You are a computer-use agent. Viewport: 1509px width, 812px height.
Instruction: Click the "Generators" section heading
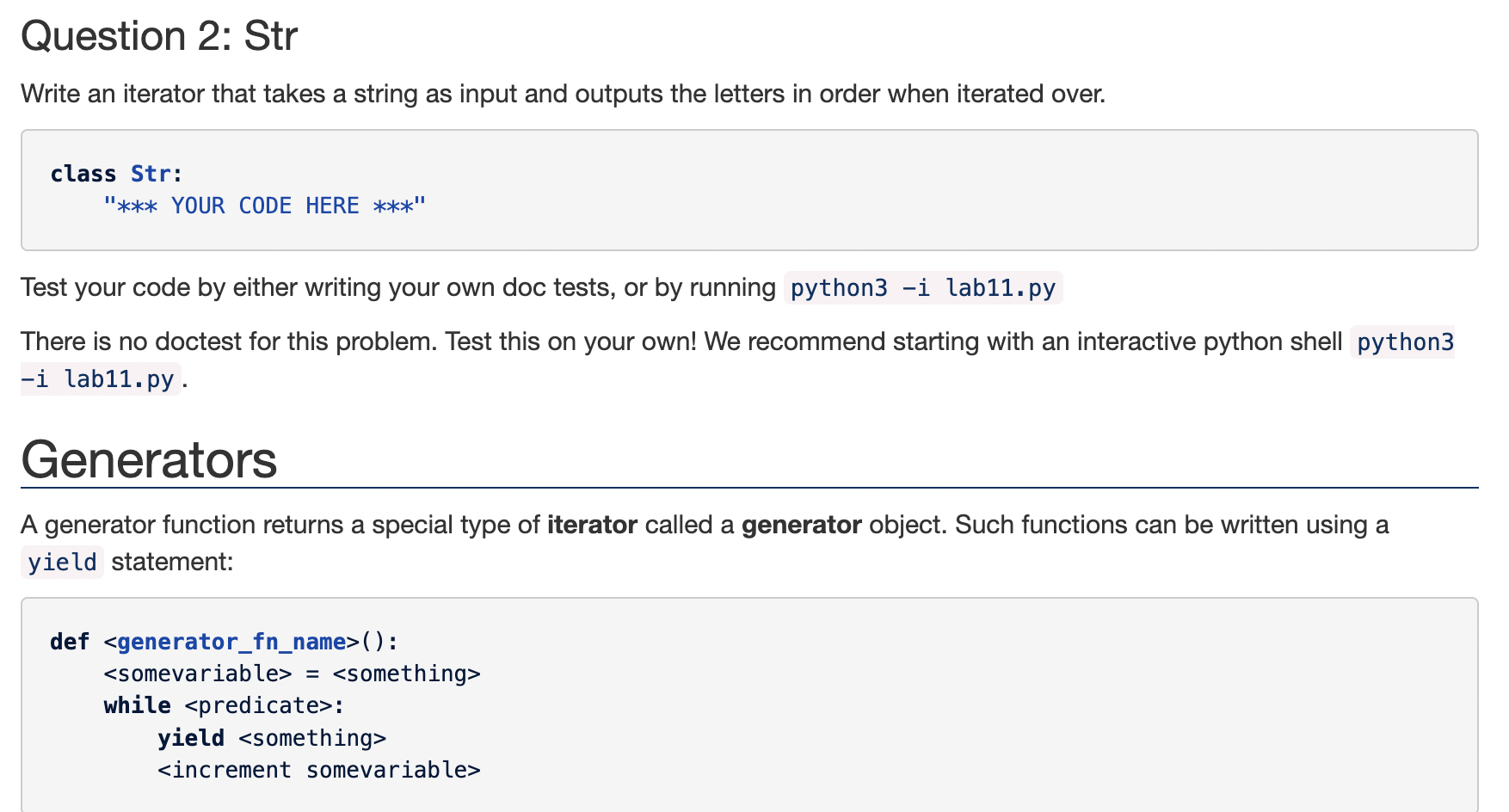(x=148, y=461)
